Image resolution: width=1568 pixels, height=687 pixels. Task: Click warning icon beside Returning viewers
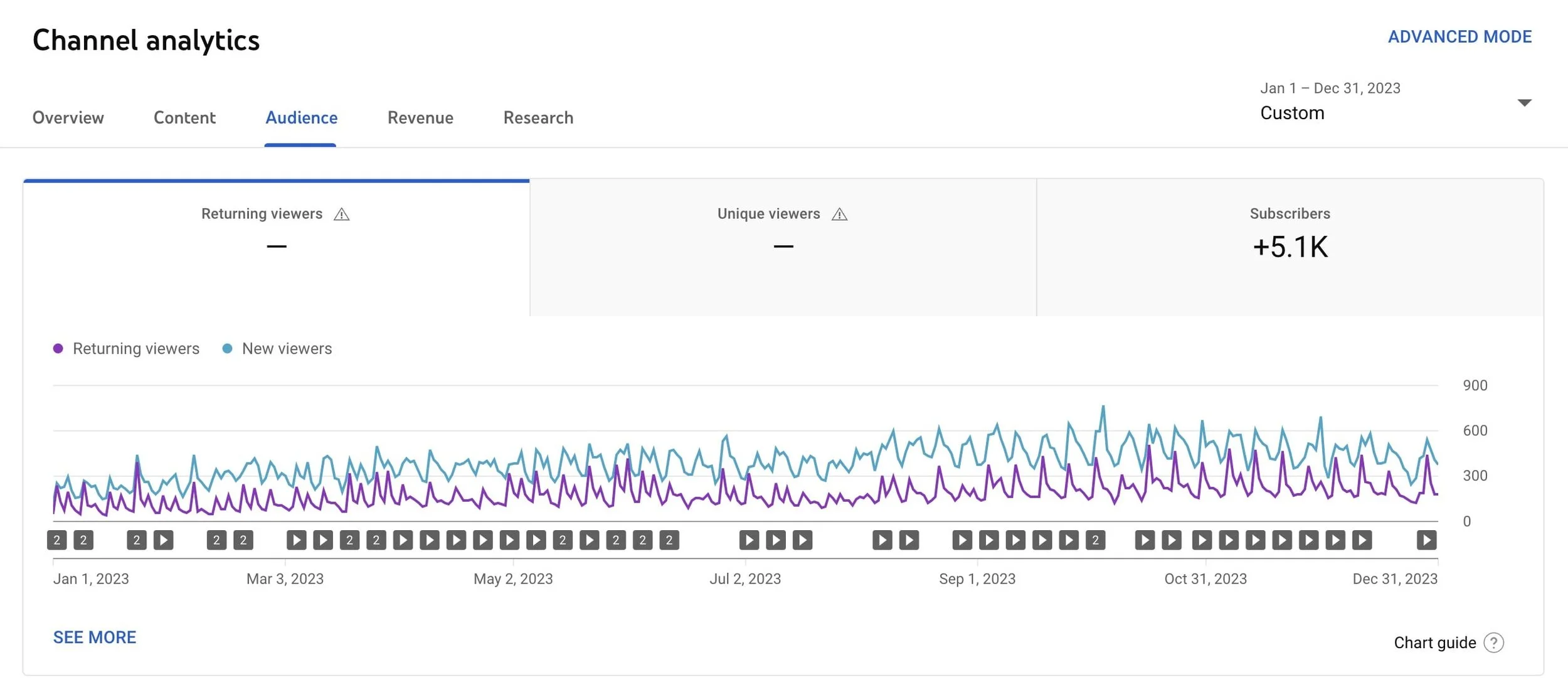coord(341,215)
